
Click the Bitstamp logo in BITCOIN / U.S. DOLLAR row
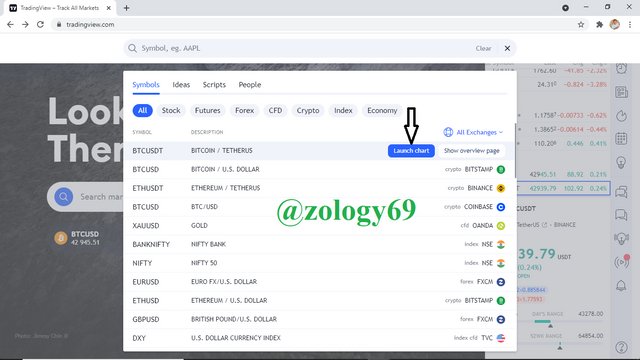[501, 169]
